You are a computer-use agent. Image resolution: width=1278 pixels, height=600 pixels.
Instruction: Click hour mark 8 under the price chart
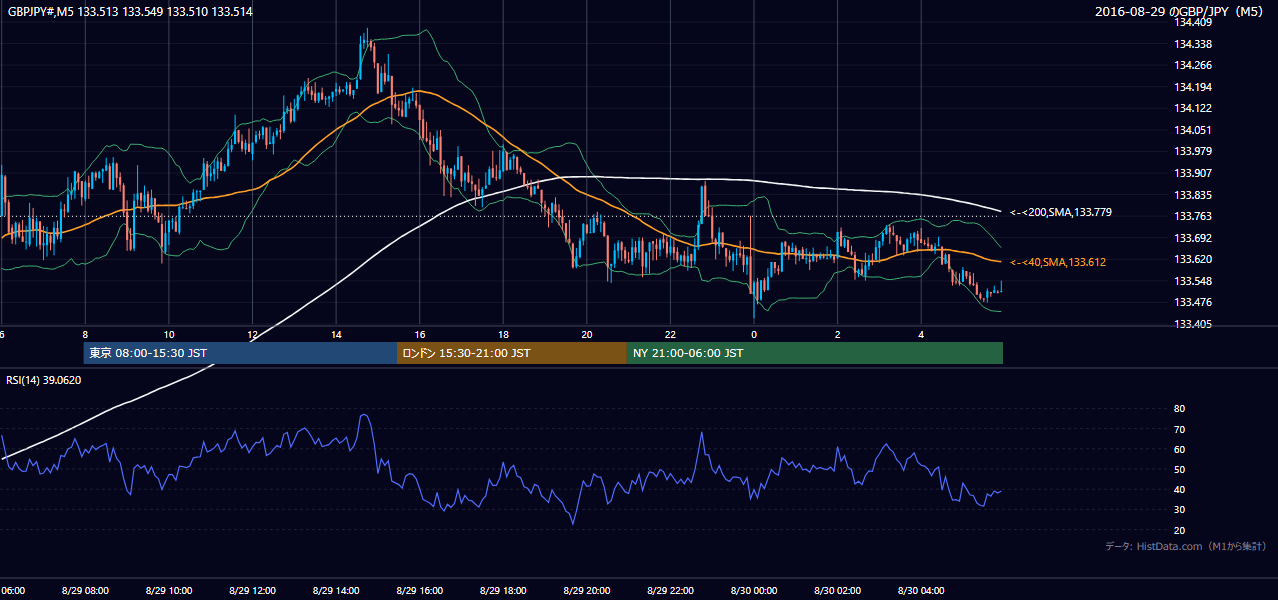point(85,334)
